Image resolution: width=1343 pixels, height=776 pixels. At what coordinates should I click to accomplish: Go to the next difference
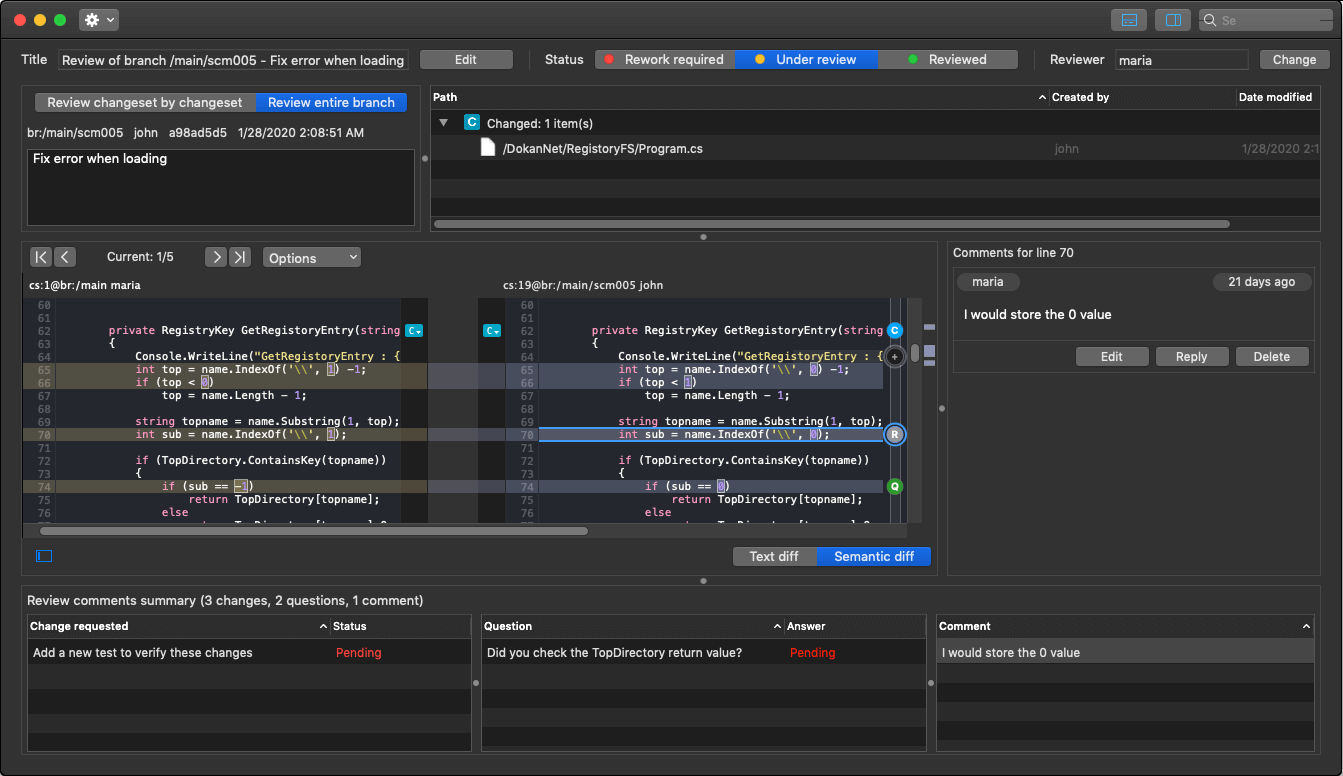215,257
